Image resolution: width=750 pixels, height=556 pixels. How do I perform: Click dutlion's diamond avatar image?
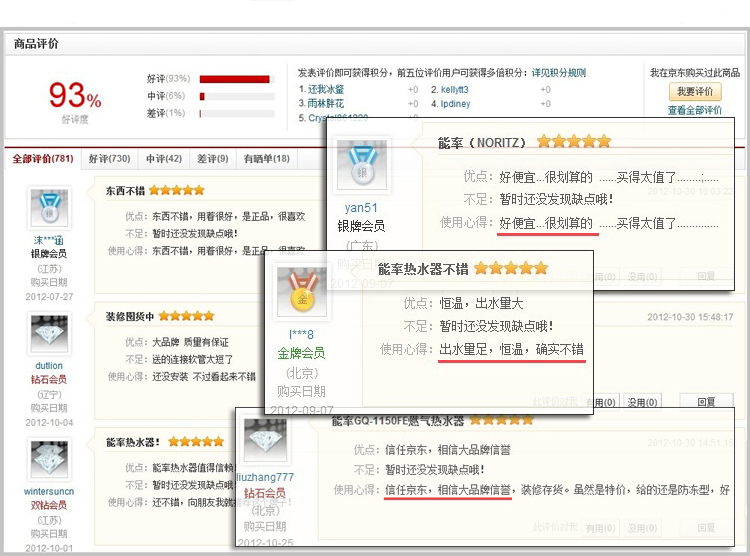click(49, 333)
